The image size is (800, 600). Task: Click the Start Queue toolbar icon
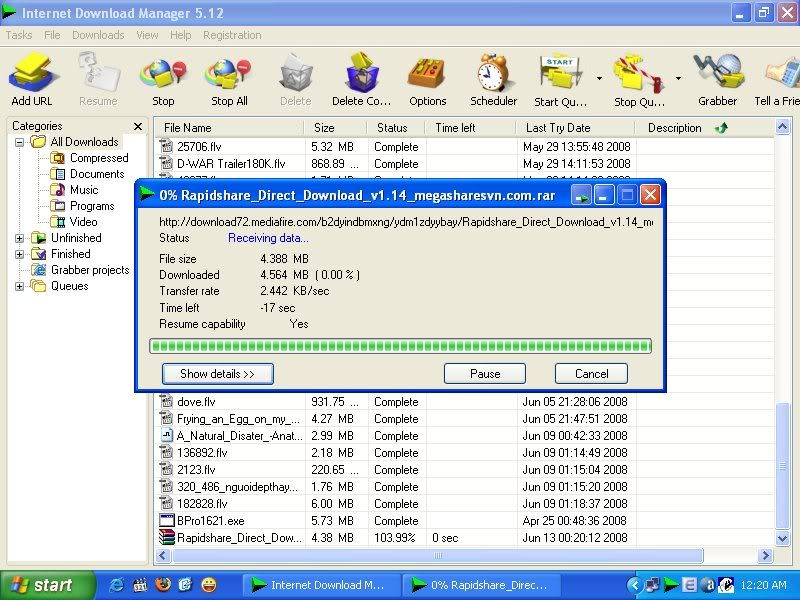pyautogui.click(x=560, y=80)
